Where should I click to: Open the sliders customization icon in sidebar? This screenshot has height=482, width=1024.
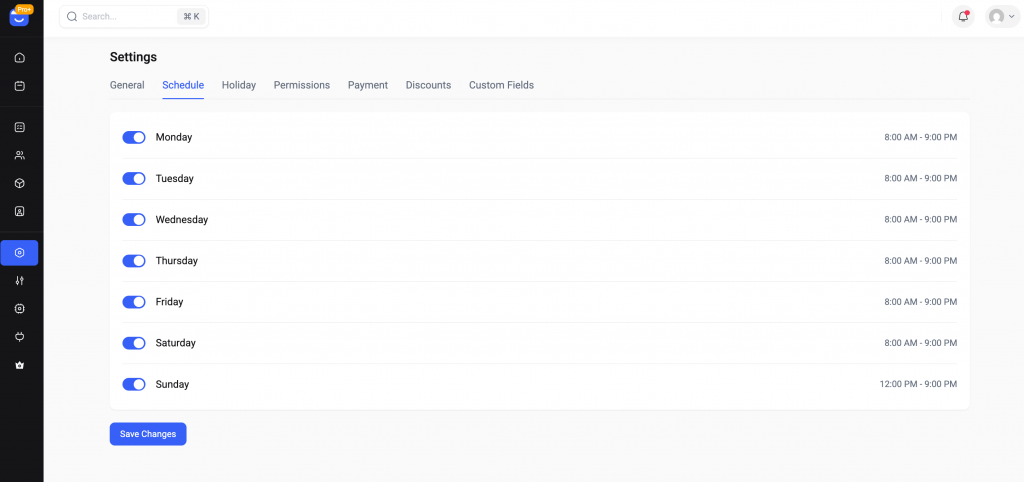20,281
